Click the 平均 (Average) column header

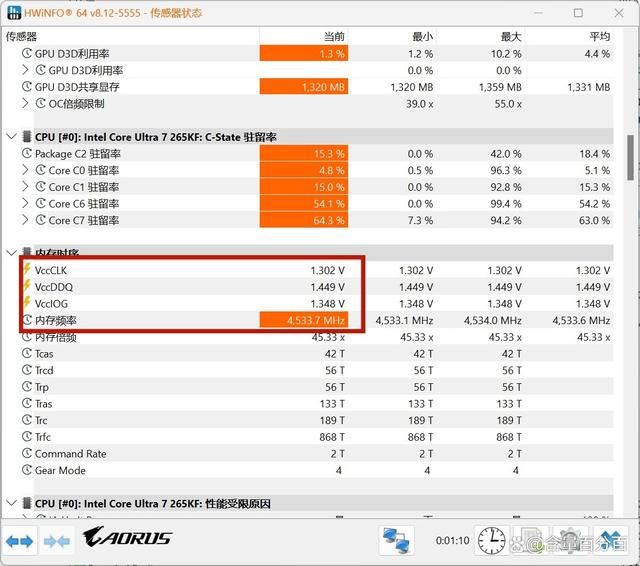[x=597, y=36]
